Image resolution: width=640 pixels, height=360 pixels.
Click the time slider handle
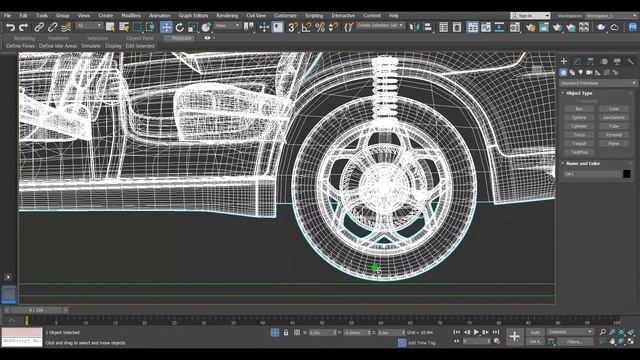tap(36, 310)
